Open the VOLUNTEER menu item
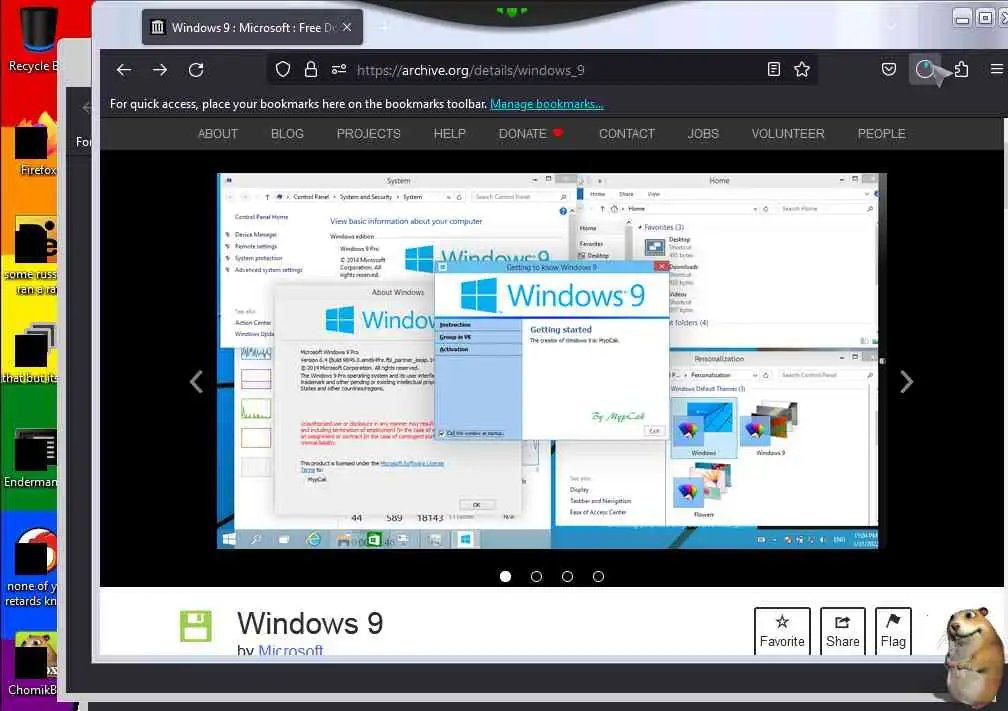The height and width of the screenshot is (711, 1008). click(788, 134)
